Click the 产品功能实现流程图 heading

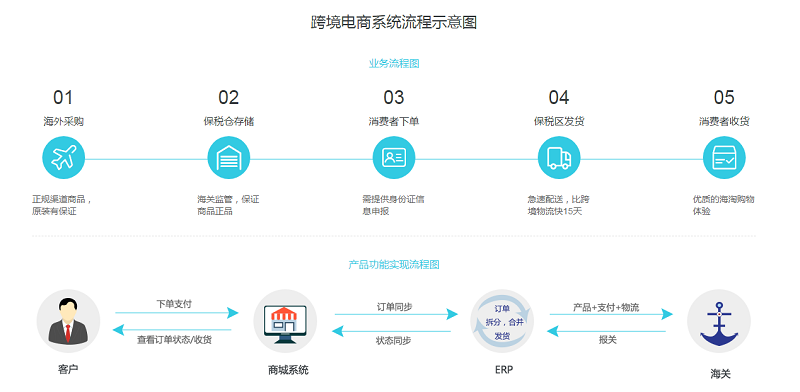394,264
